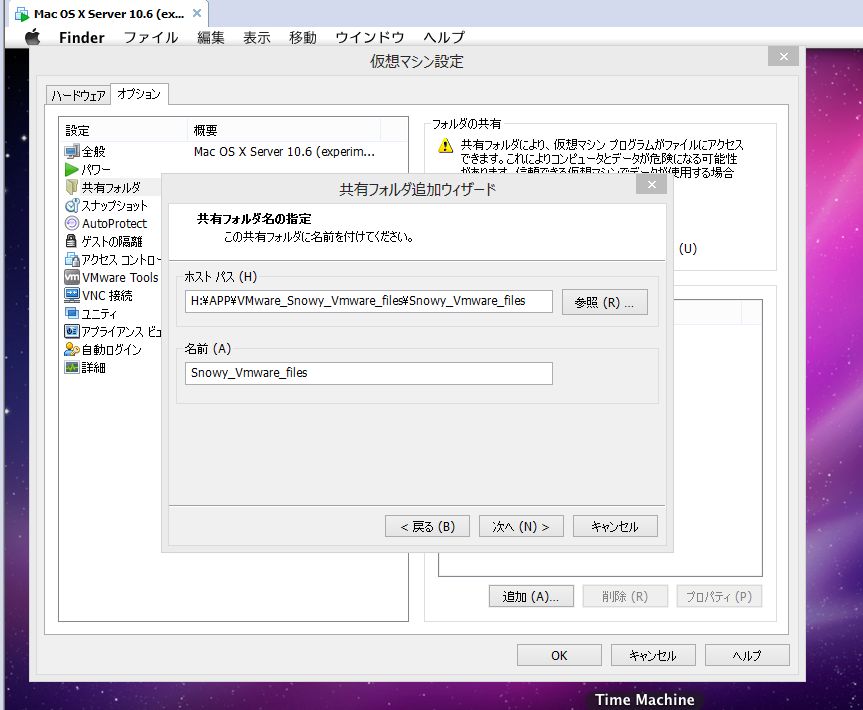
Task: Select the アプライアンス ビュー icon
Action: tap(72, 331)
